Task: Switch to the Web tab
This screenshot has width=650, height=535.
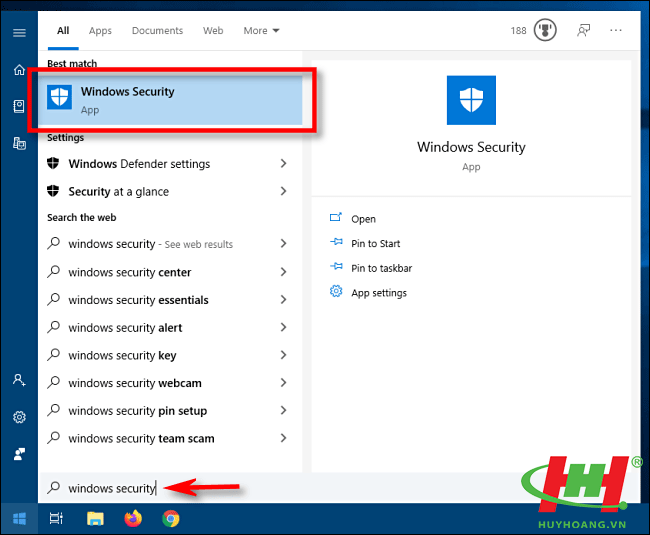Action: tap(213, 31)
